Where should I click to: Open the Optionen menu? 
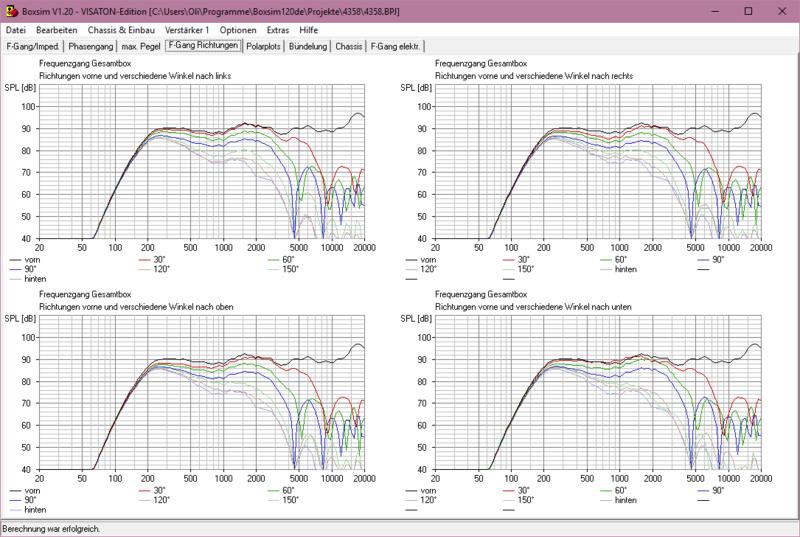click(x=238, y=30)
